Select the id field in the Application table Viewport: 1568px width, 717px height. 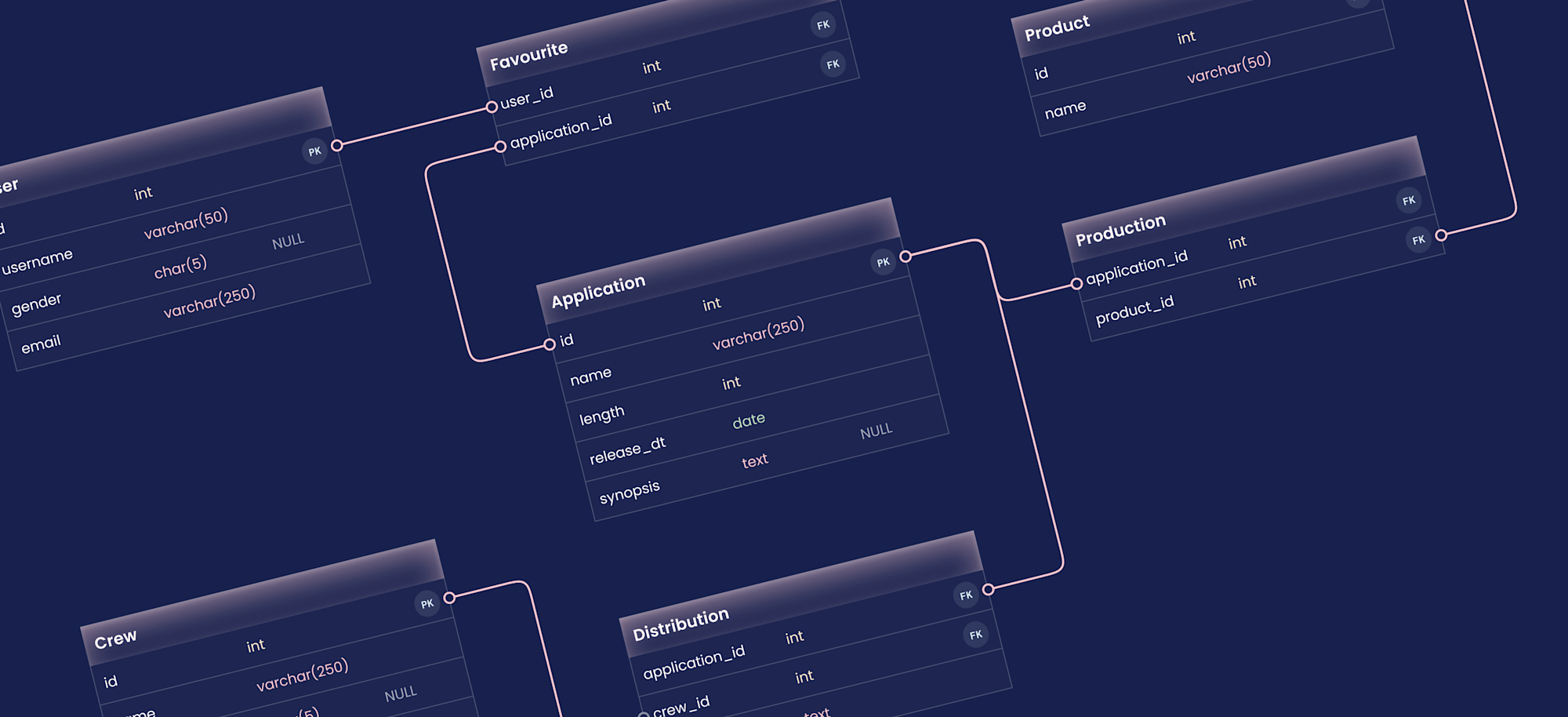point(567,340)
